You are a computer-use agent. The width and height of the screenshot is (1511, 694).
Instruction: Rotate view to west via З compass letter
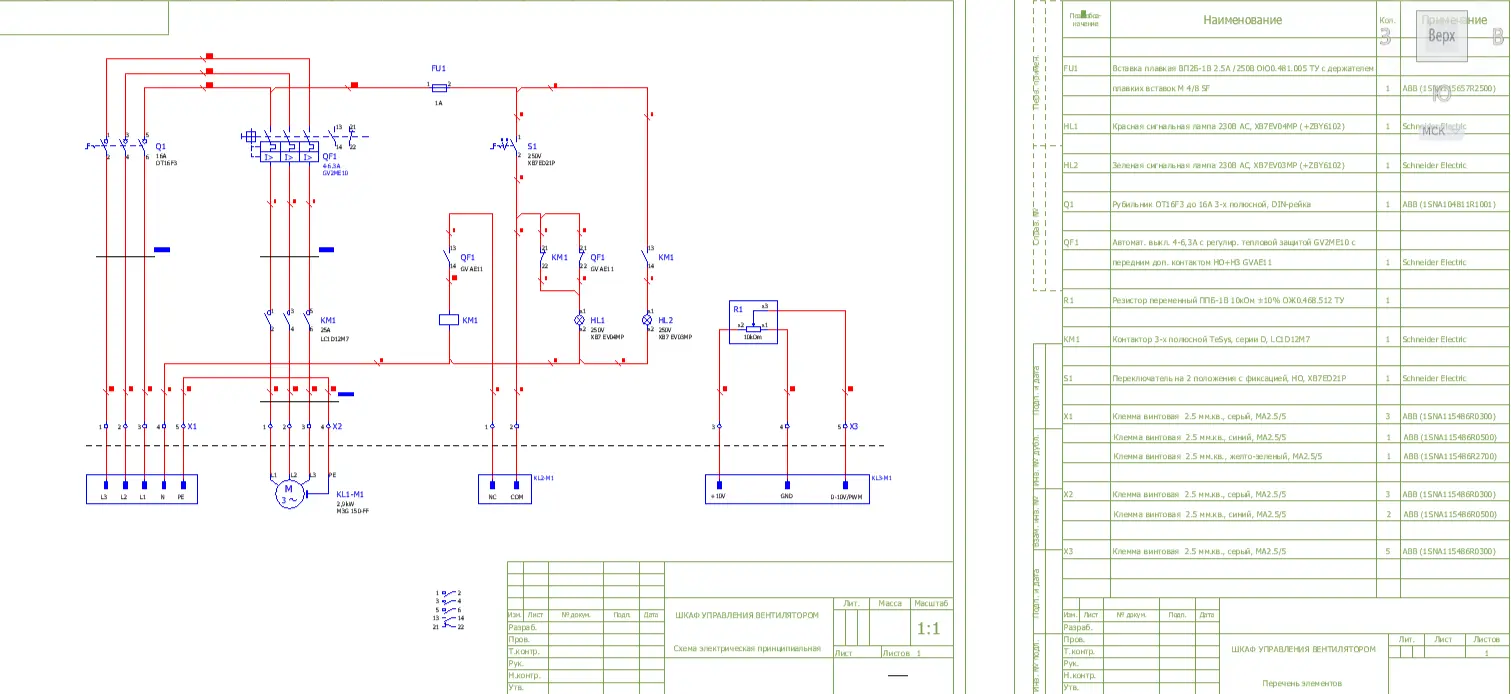click(x=1385, y=37)
